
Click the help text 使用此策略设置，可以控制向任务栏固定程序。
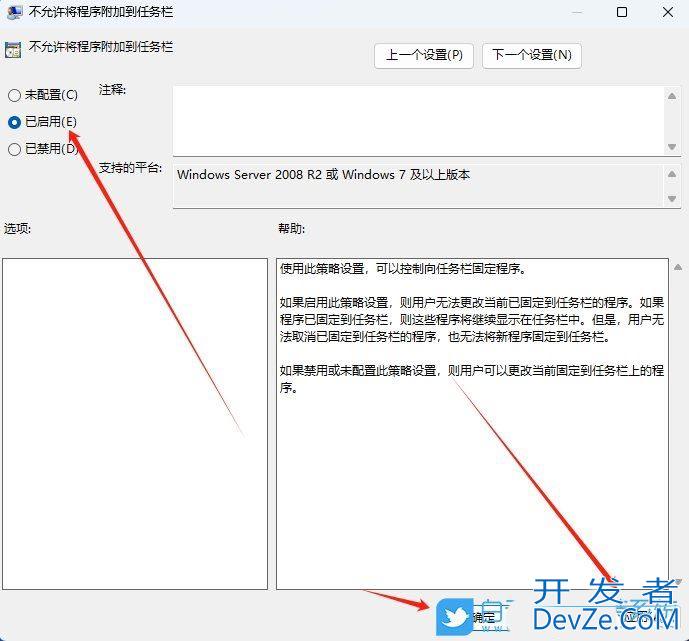pyautogui.click(x=403, y=268)
